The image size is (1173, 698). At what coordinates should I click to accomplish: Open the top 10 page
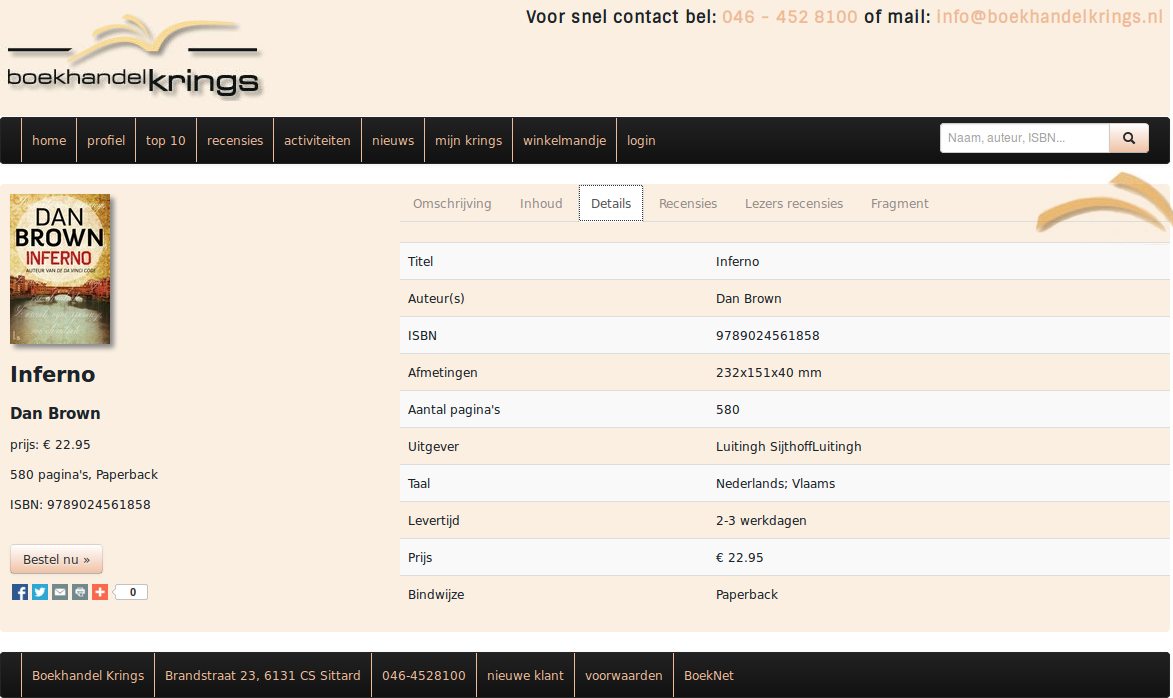166,141
